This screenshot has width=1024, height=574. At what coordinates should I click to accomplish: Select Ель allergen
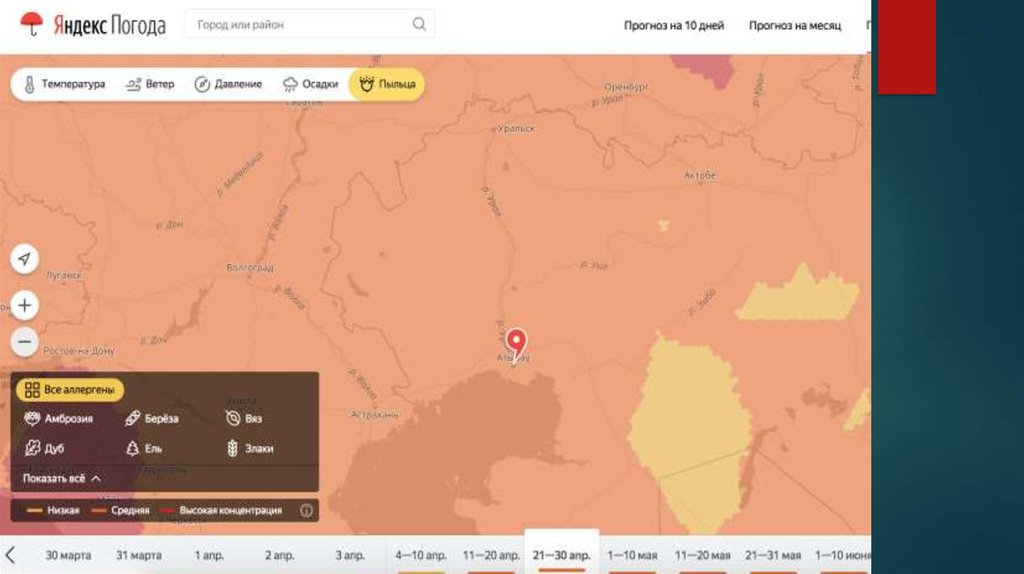(x=143, y=449)
